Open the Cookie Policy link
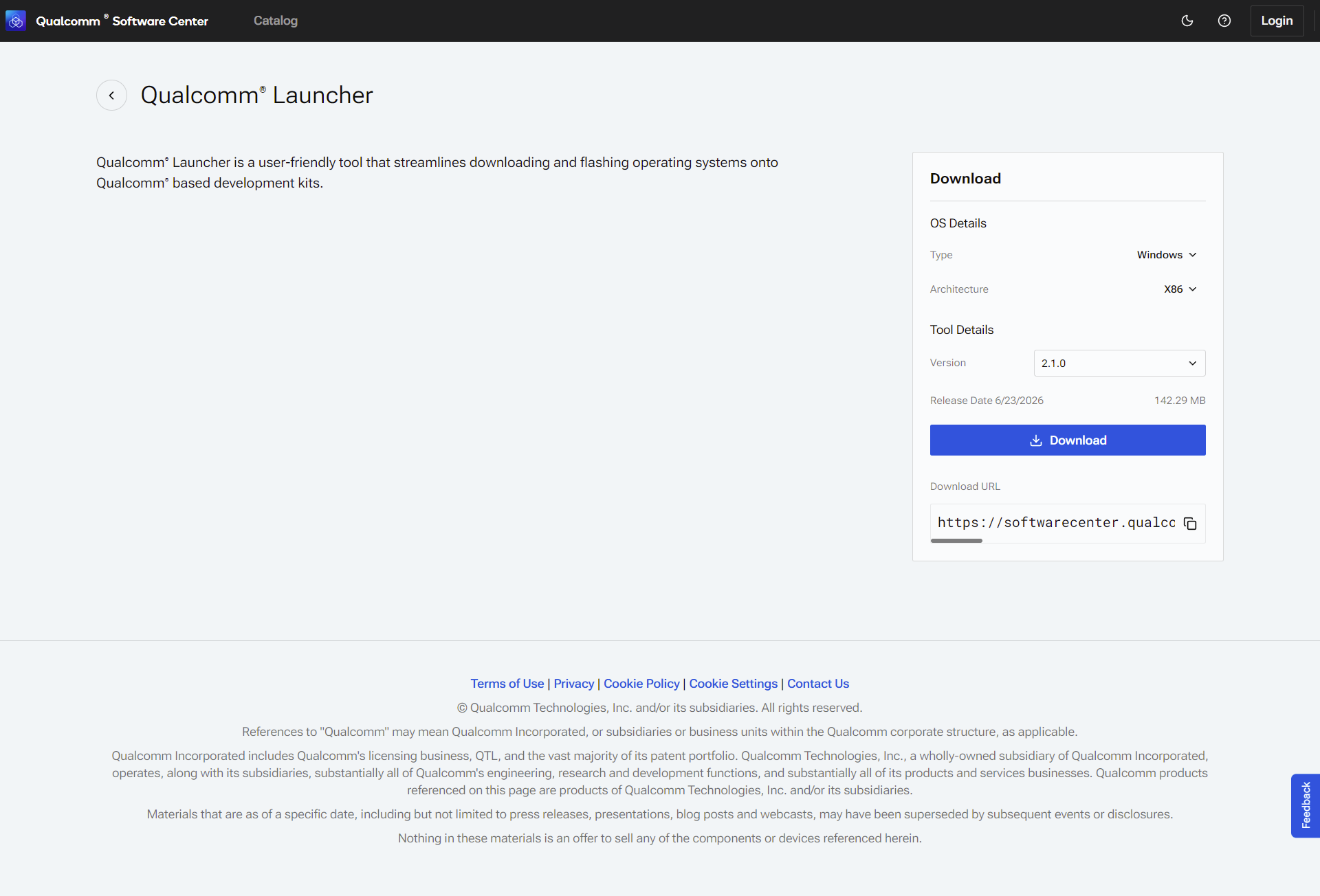Screen dimensions: 1320x896 click(x=641, y=684)
